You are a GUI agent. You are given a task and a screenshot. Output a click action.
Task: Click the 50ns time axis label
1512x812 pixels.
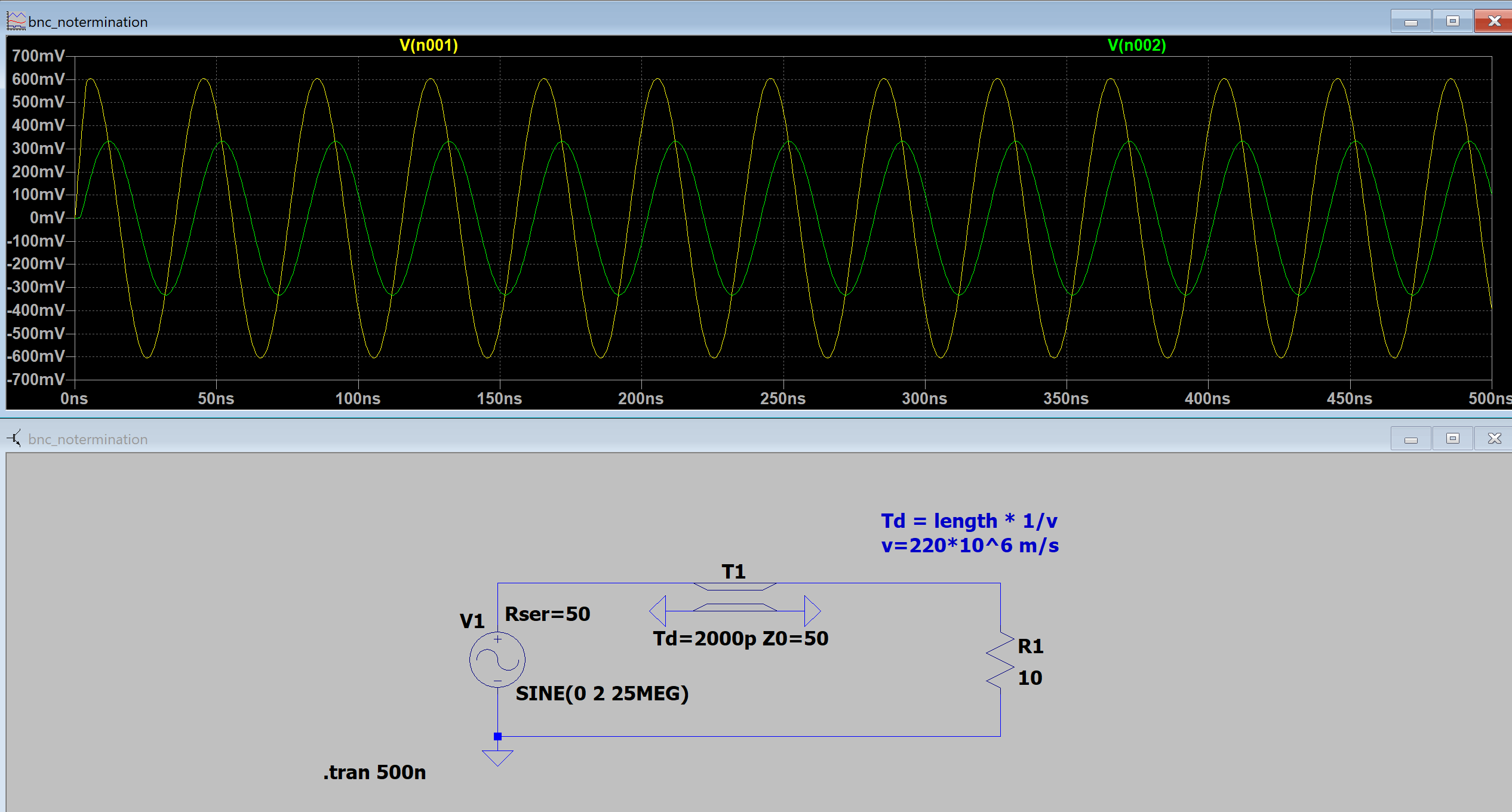tap(216, 399)
